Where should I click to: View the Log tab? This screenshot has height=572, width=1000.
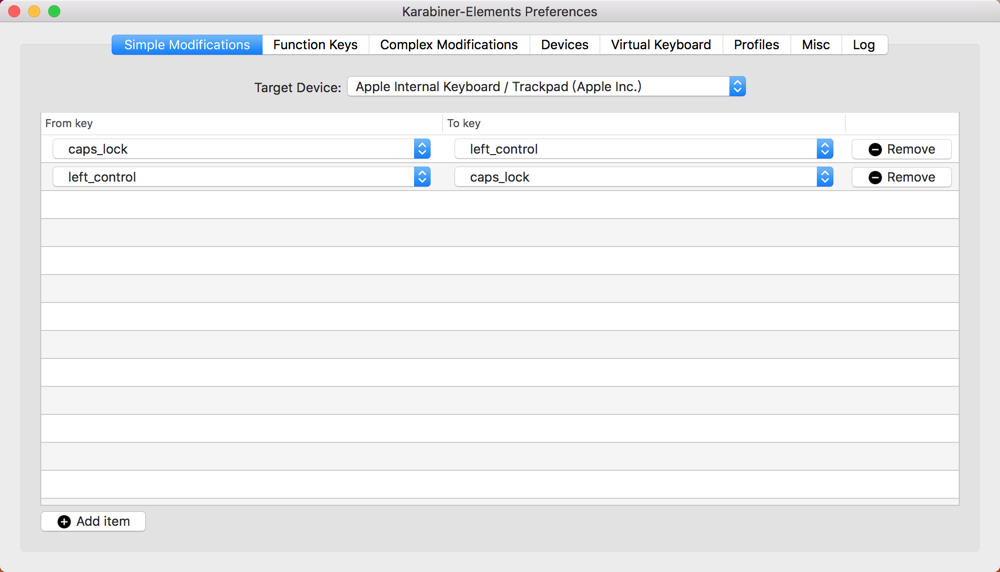tap(864, 45)
